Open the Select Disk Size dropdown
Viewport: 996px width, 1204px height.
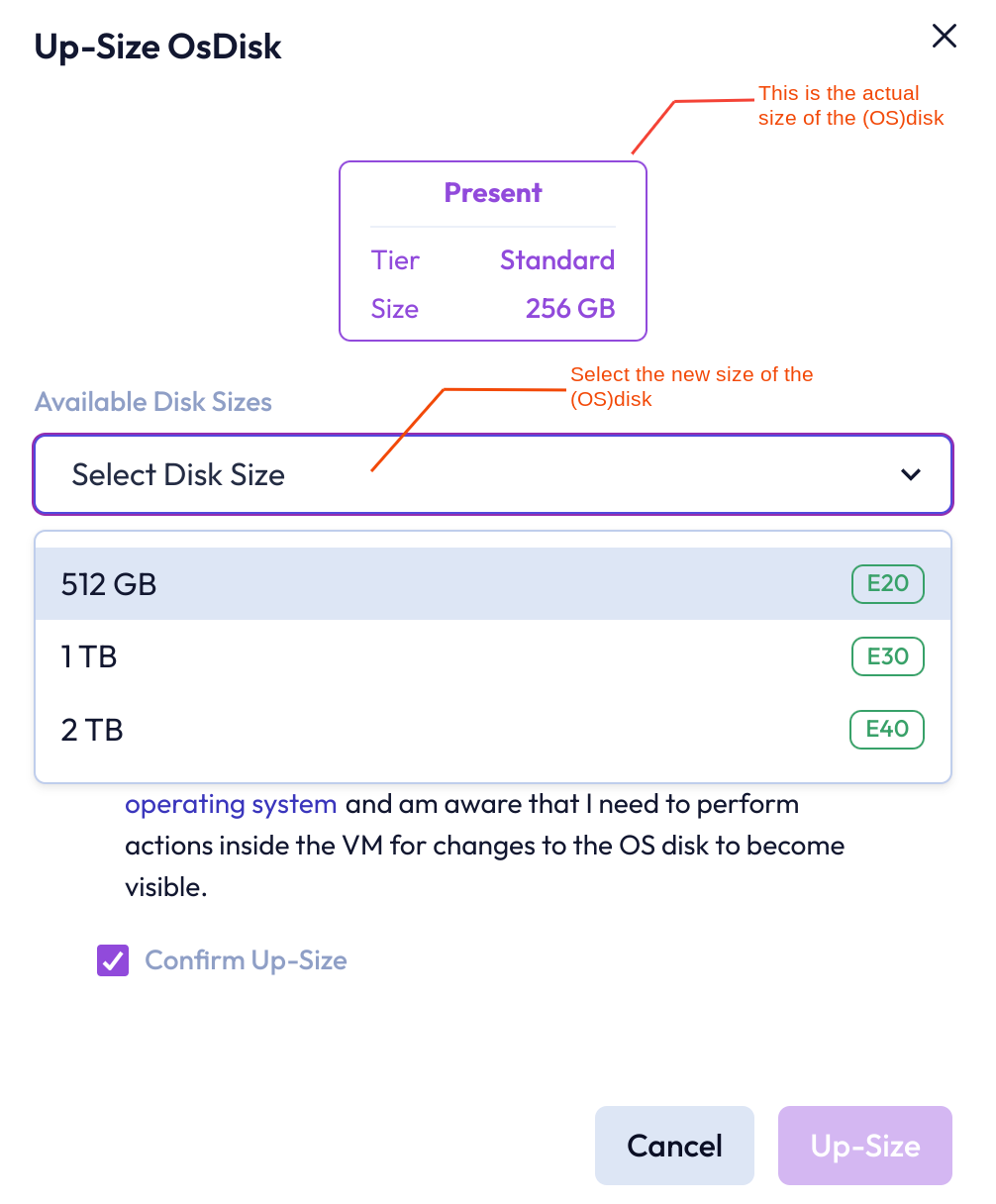(493, 474)
